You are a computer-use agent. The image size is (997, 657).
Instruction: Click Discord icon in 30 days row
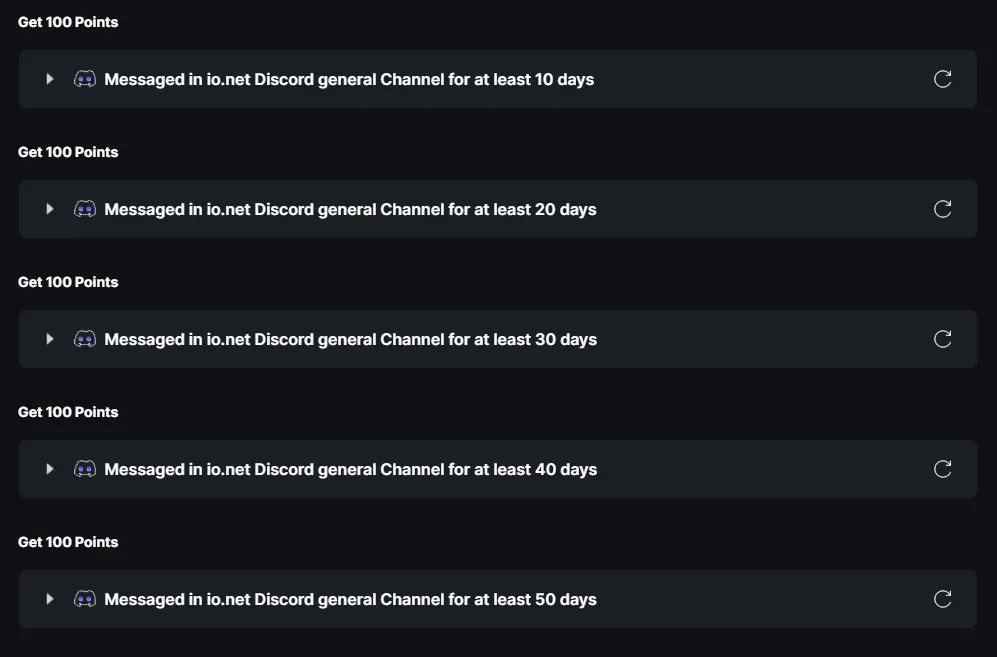pyautogui.click(x=85, y=339)
